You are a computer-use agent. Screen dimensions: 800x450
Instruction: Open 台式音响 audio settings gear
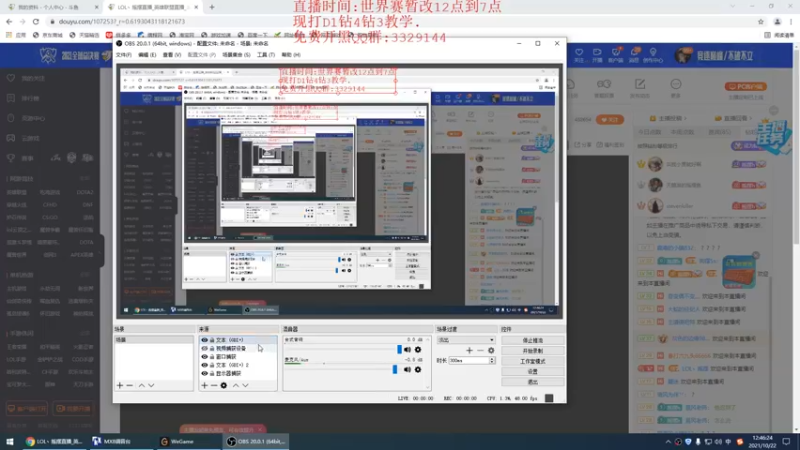click(x=418, y=350)
